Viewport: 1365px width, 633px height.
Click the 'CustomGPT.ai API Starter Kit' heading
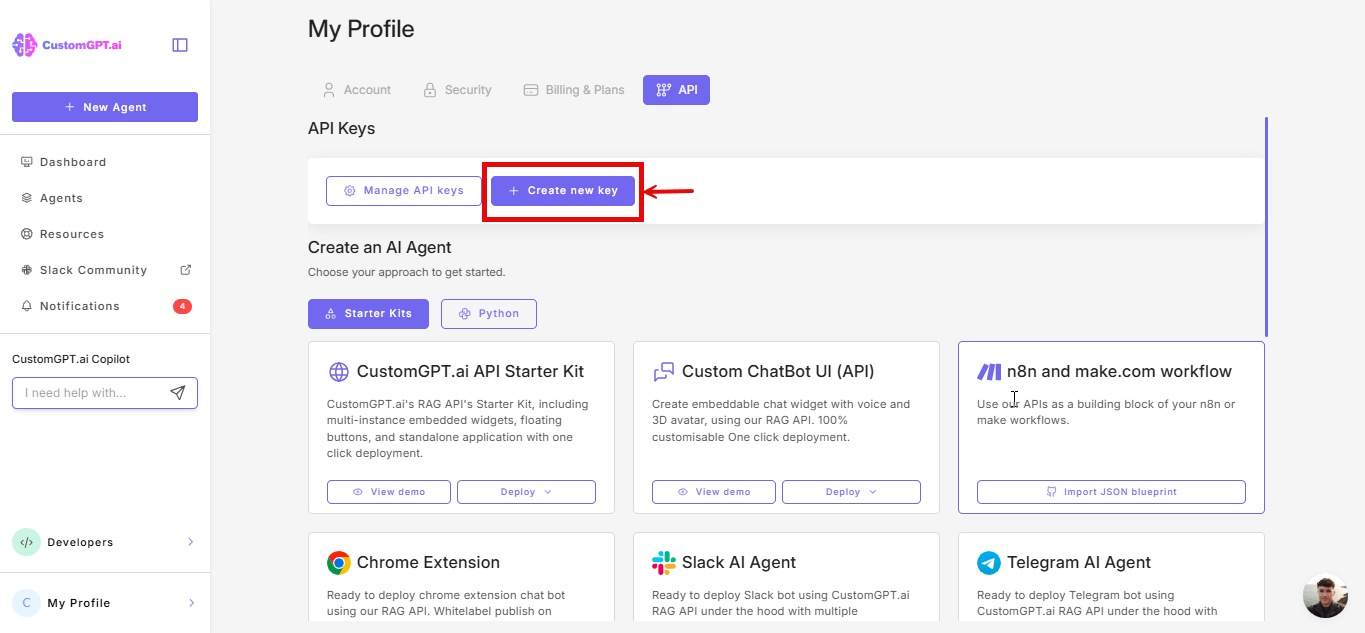click(x=470, y=372)
